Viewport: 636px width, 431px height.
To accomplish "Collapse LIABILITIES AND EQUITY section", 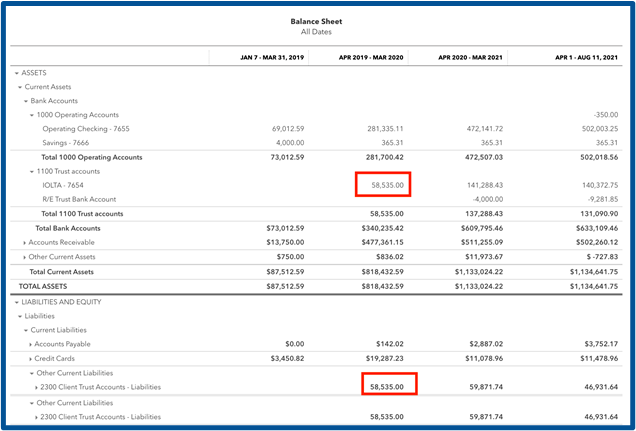I will pyautogui.click(x=17, y=302).
